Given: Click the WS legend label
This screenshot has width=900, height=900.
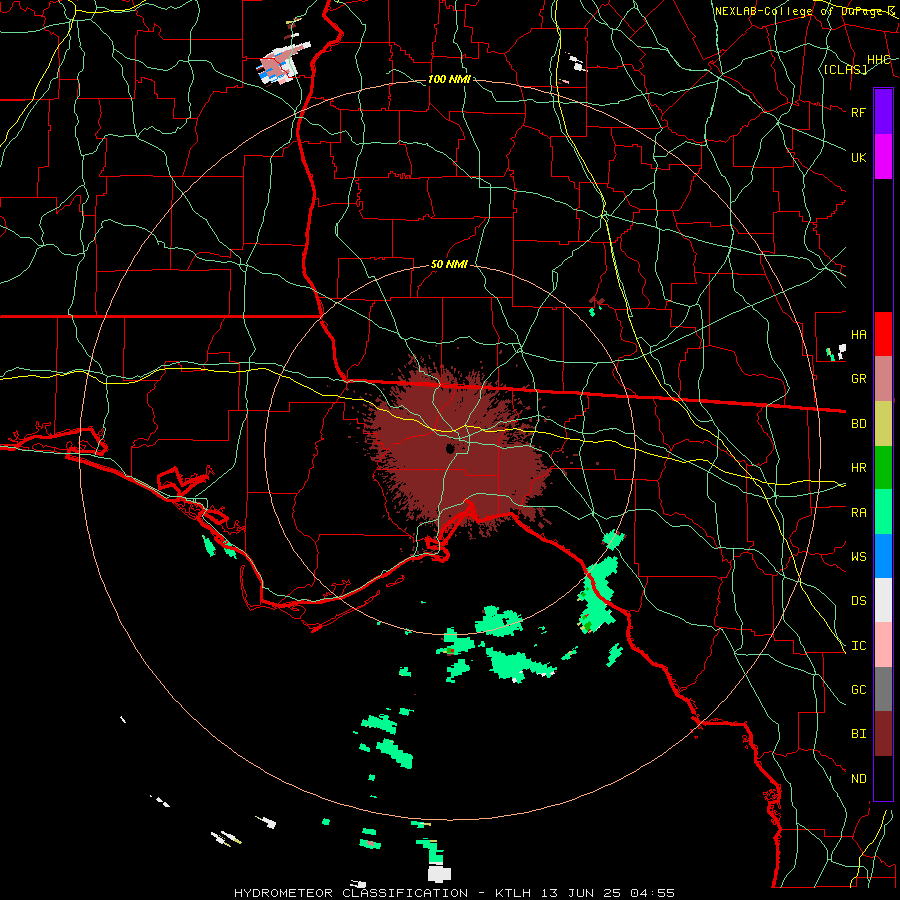Looking at the screenshot, I should 858,557.
